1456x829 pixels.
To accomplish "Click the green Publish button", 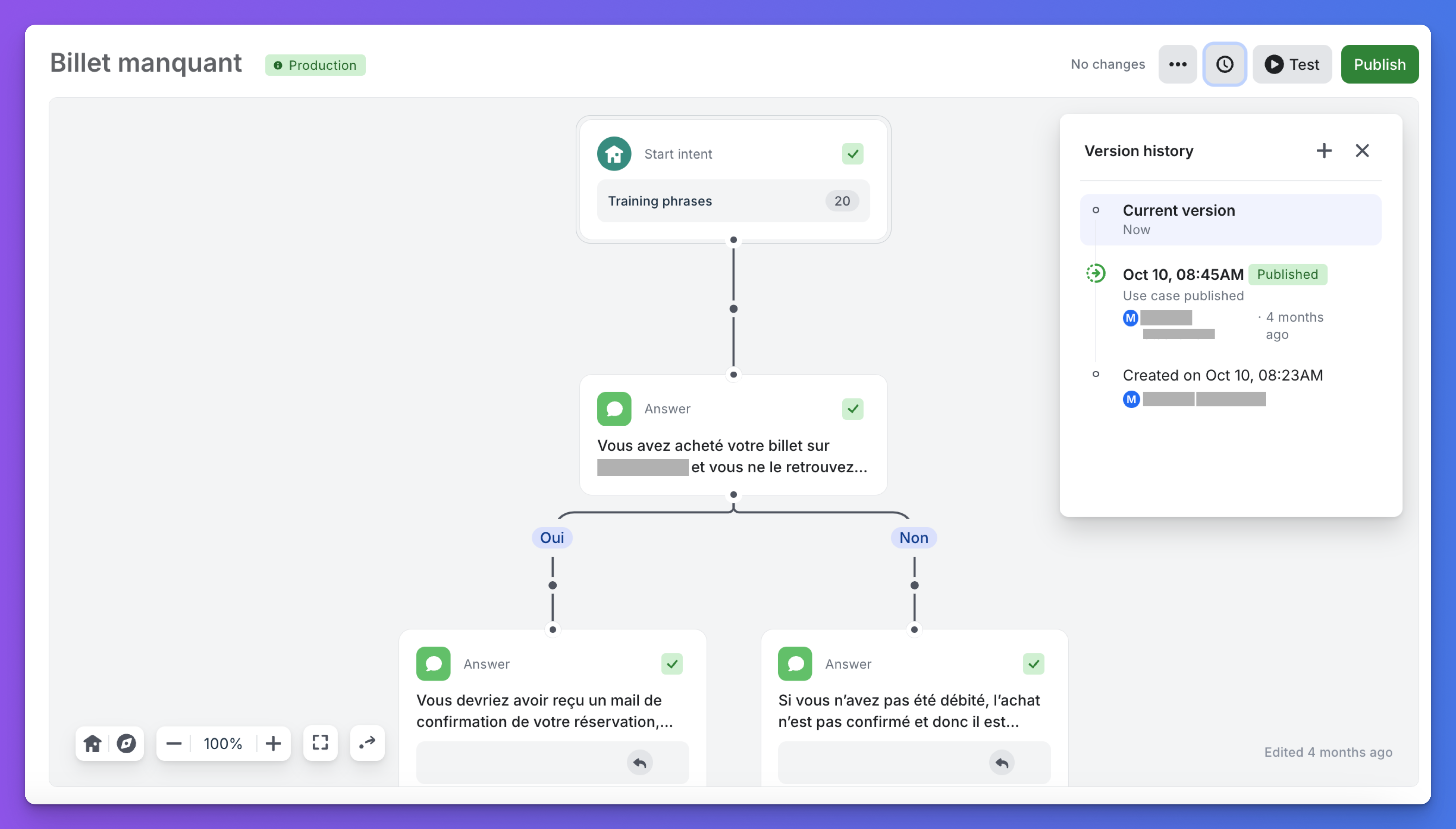I will (1379, 64).
